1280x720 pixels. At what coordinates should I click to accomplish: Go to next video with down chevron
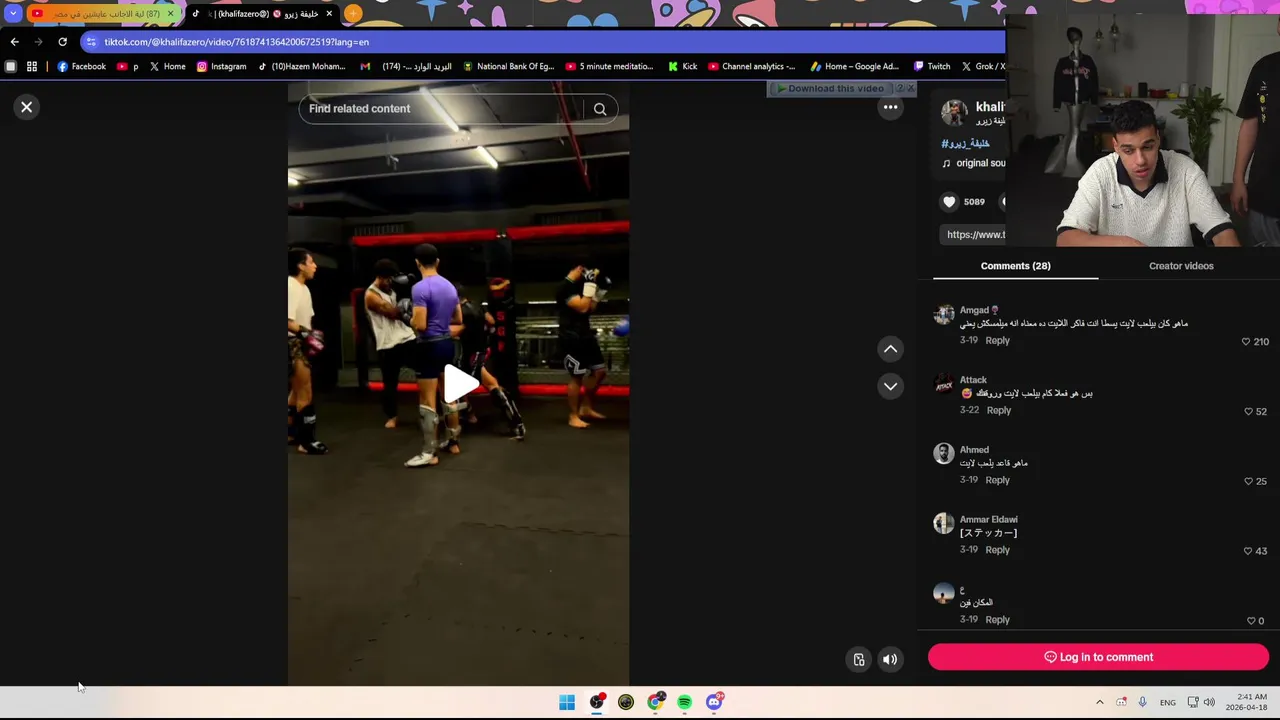890,386
